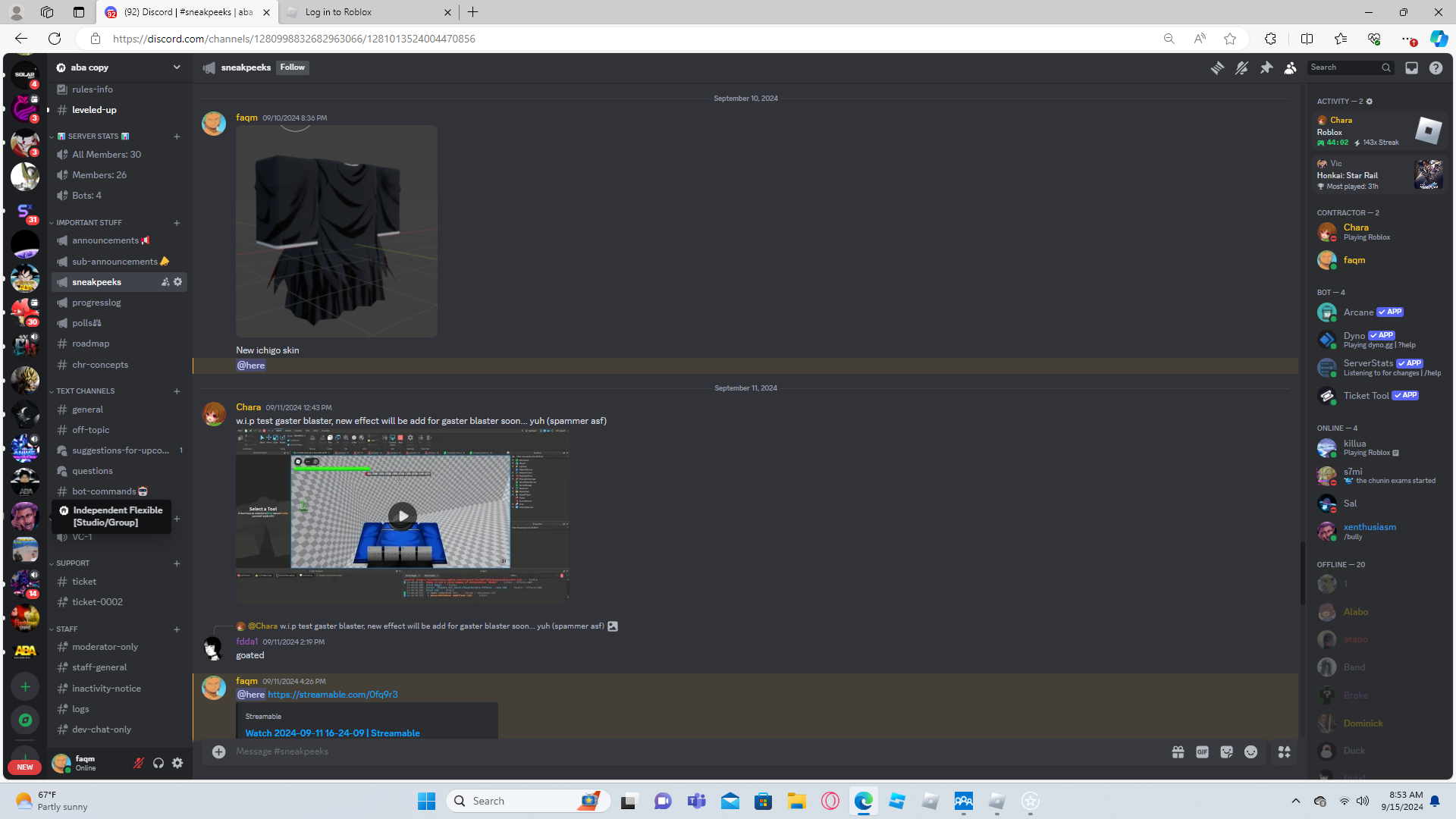The height and width of the screenshot is (819, 1456).
Task: Open aba copy server dropdown menu
Action: point(177,67)
